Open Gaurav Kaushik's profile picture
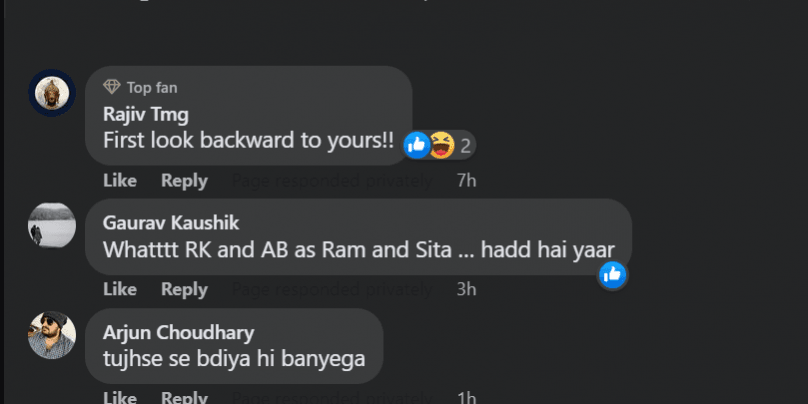 tap(51, 223)
